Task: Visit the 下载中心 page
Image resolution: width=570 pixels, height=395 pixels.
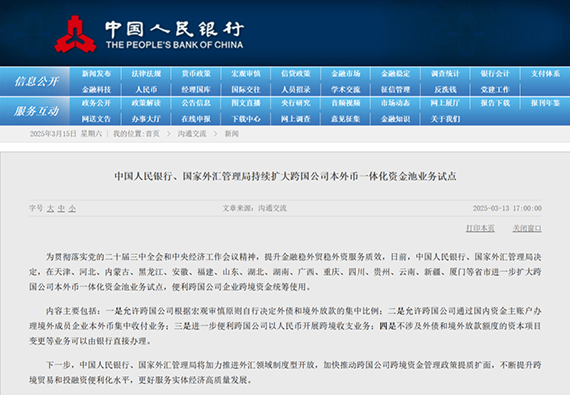Action: pos(246,119)
